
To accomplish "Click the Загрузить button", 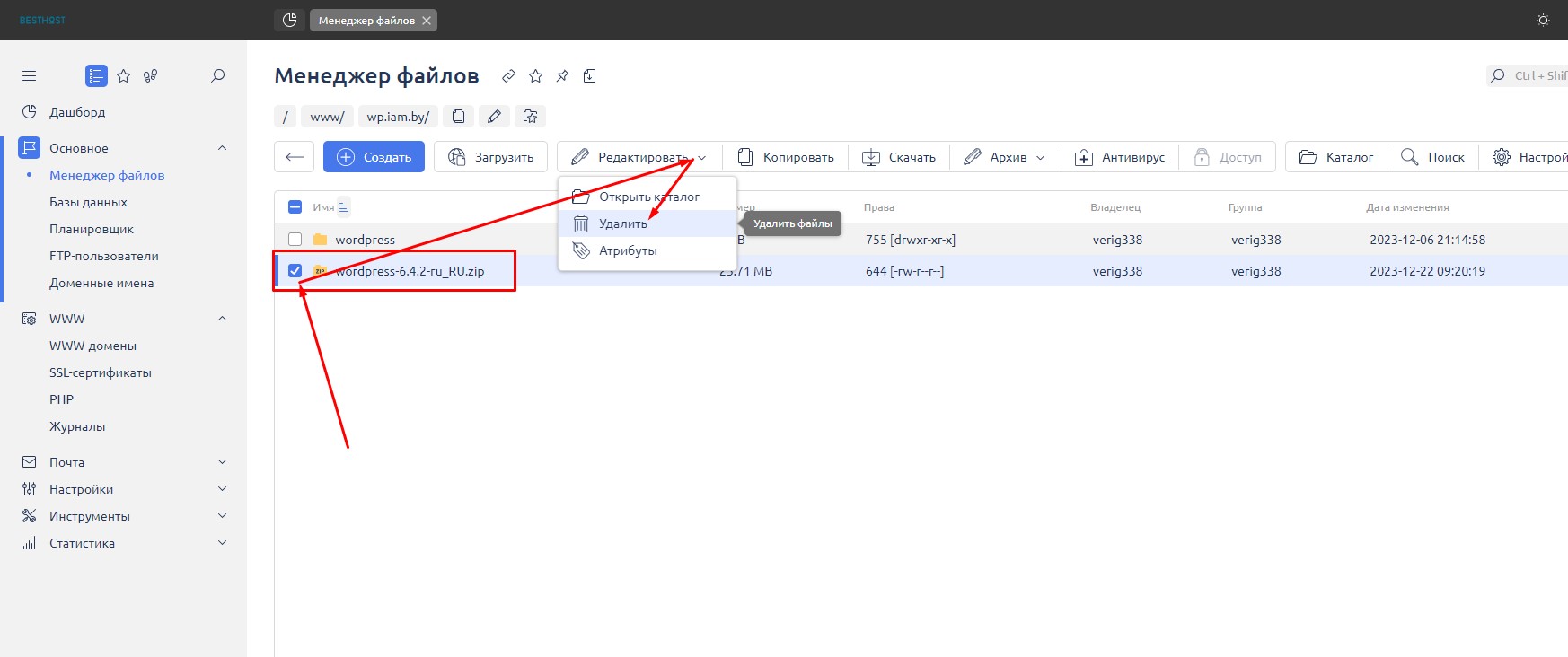I will coord(490,157).
